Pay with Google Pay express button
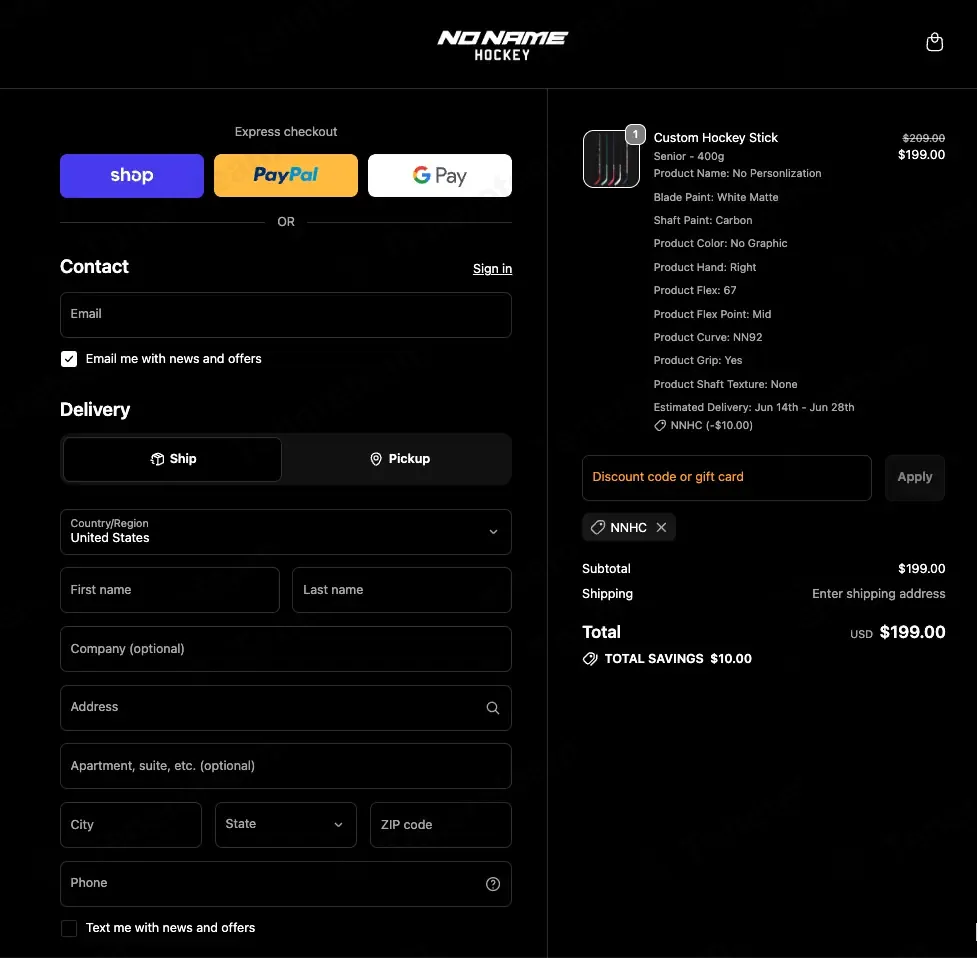977x958 pixels. tap(439, 176)
